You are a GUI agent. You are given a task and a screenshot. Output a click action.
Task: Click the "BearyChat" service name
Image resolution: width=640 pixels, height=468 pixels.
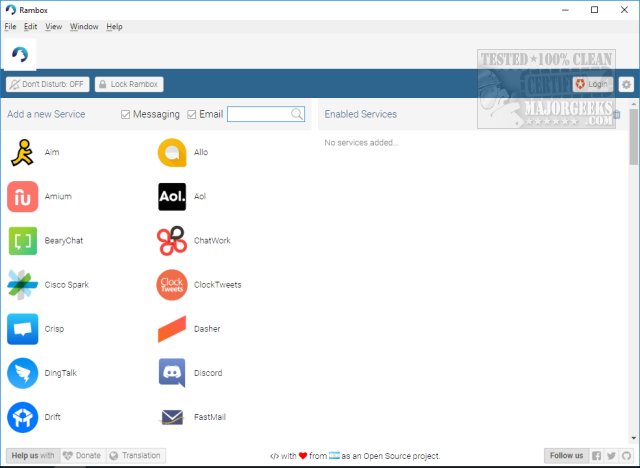coord(64,241)
